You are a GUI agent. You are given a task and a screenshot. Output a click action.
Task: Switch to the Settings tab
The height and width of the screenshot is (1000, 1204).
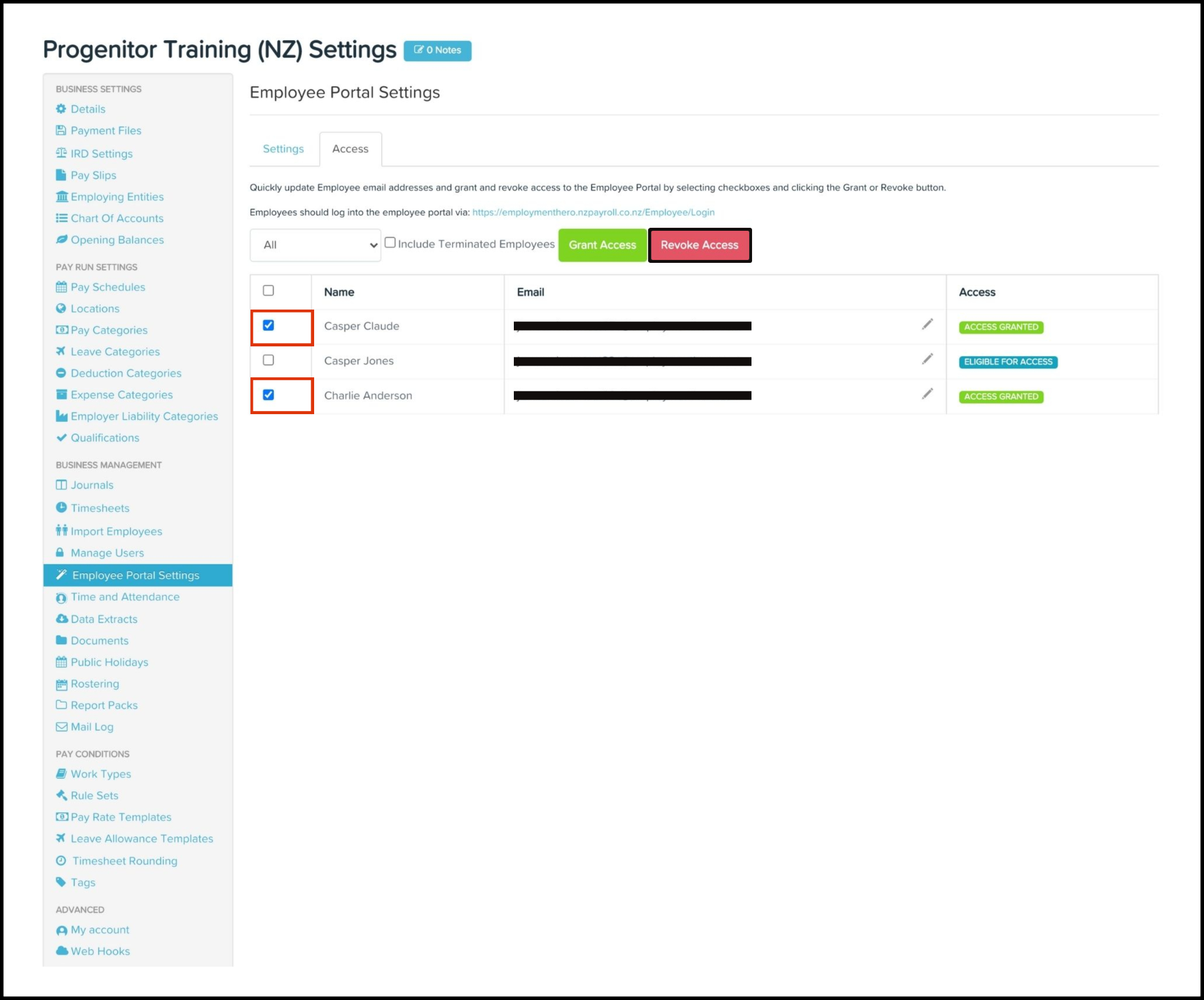283,149
